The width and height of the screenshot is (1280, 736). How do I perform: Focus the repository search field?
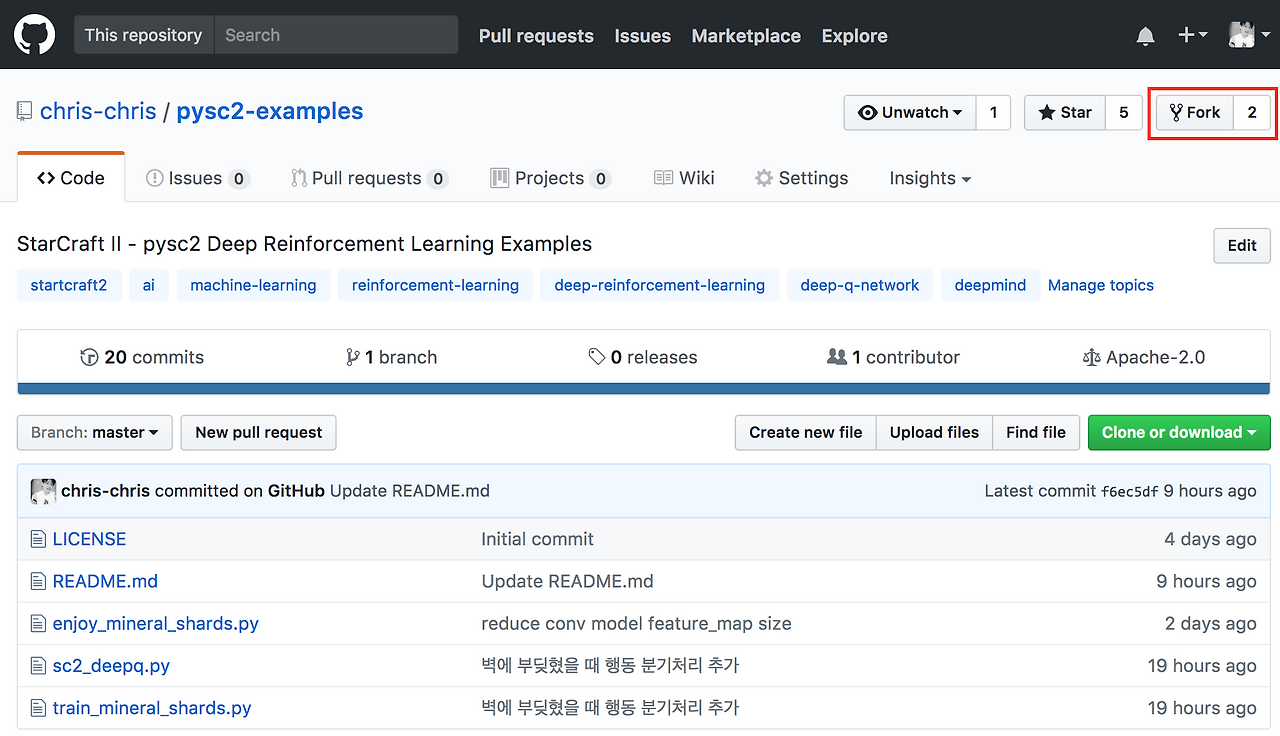coord(336,35)
